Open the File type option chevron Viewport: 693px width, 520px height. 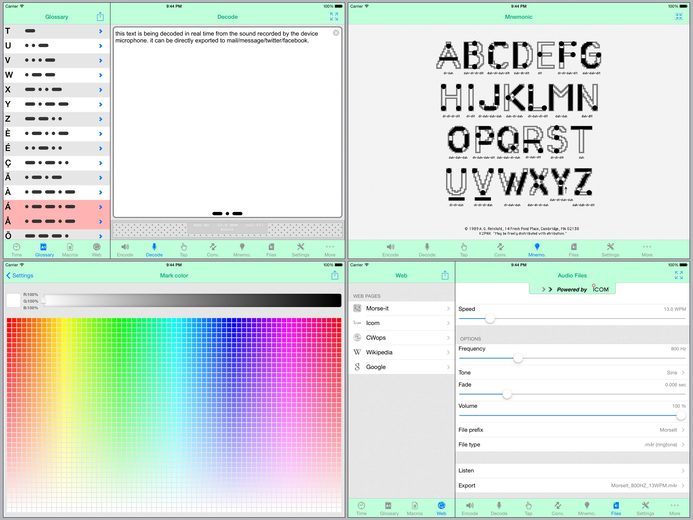(683, 444)
